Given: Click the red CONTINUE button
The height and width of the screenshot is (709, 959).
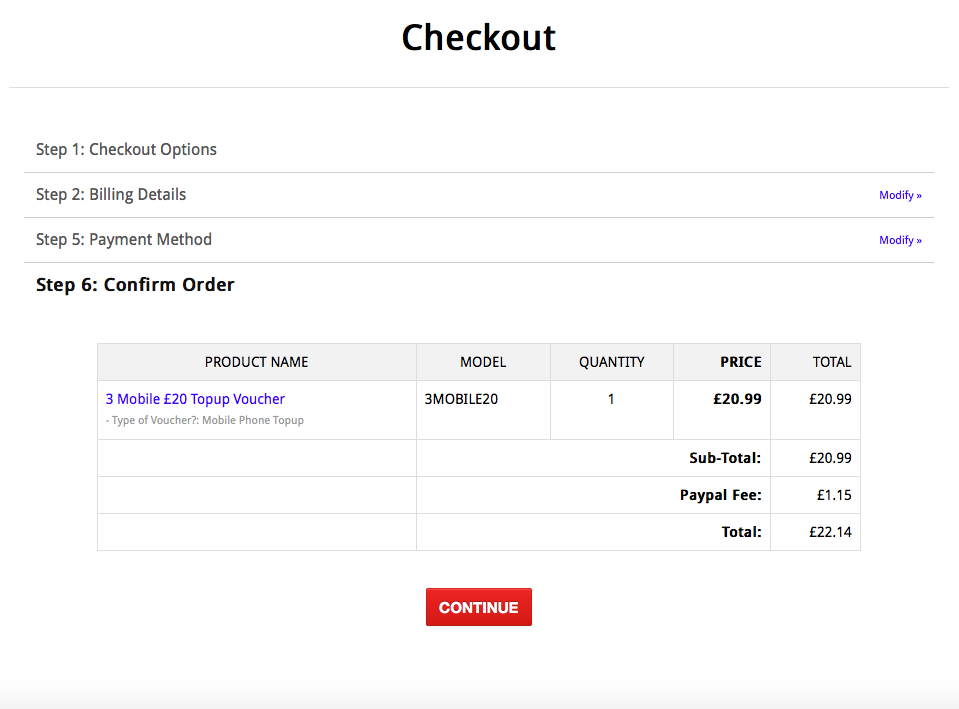Looking at the screenshot, I should point(478,607).
